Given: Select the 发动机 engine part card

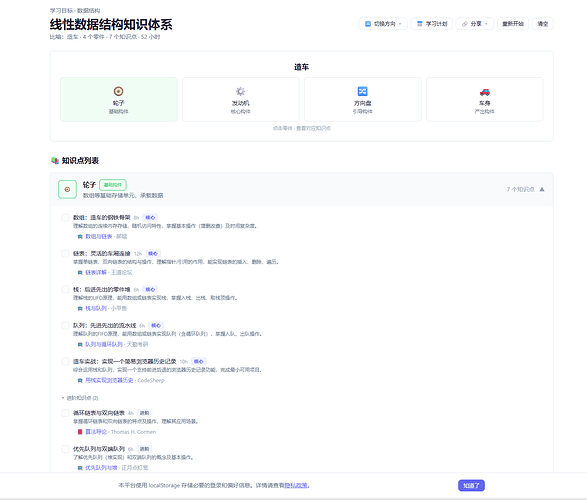Looking at the screenshot, I should click(x=241, y=99).
